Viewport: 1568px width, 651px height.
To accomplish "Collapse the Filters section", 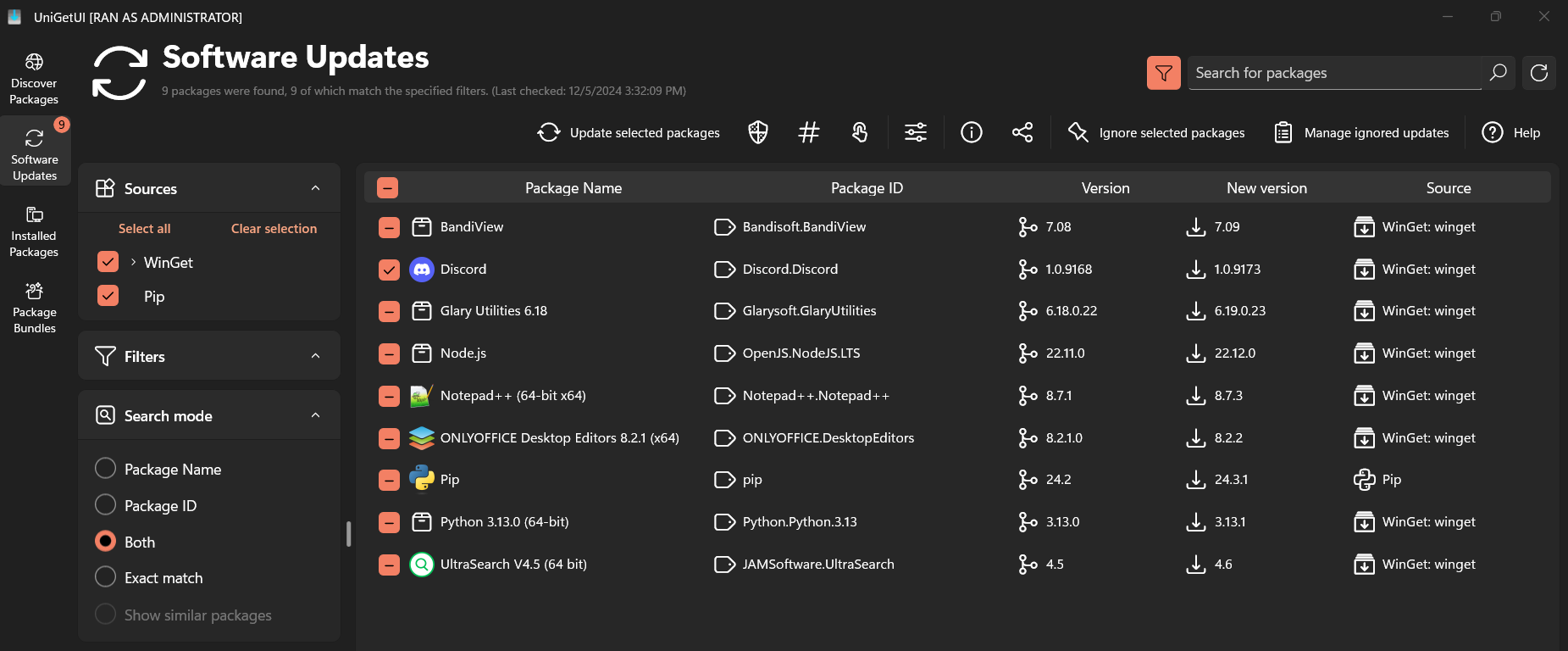I will [x=315, y=356].
